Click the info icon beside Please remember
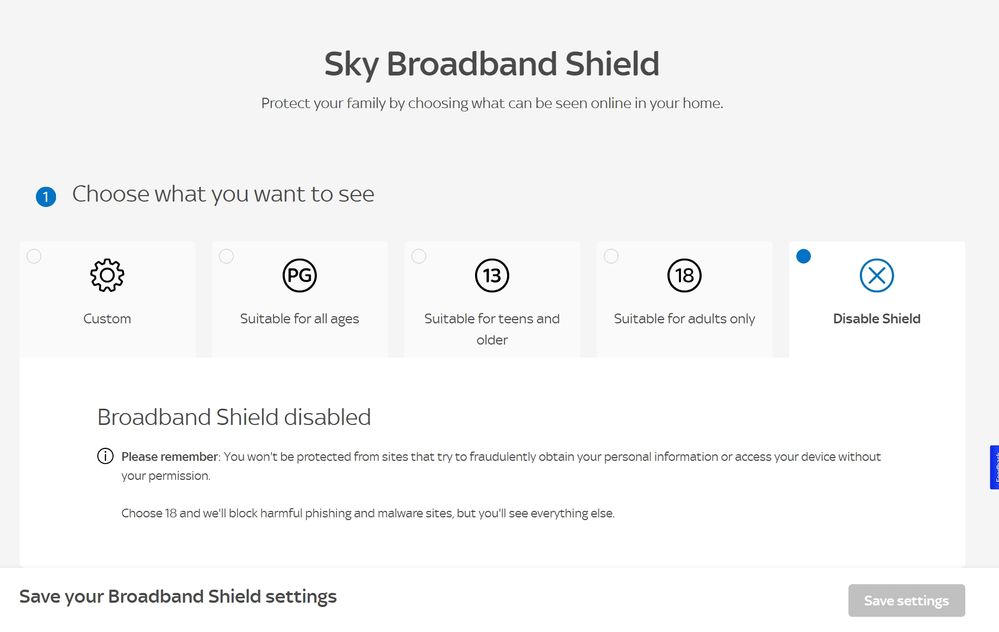The image size is (999, 632). coord(105,456)
